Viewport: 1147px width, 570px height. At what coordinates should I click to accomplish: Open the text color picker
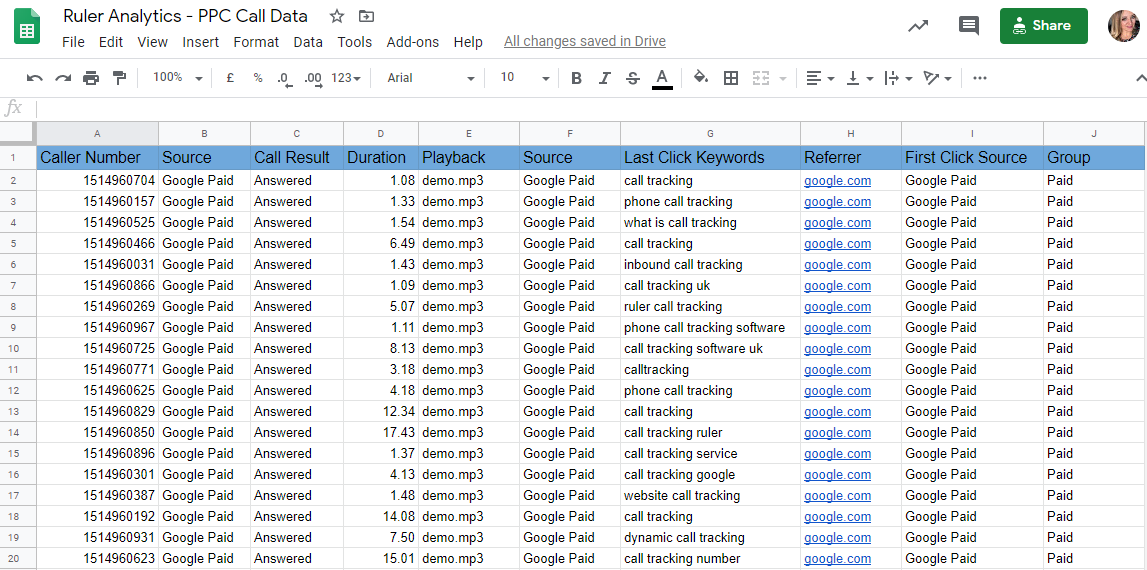(662, 78)
